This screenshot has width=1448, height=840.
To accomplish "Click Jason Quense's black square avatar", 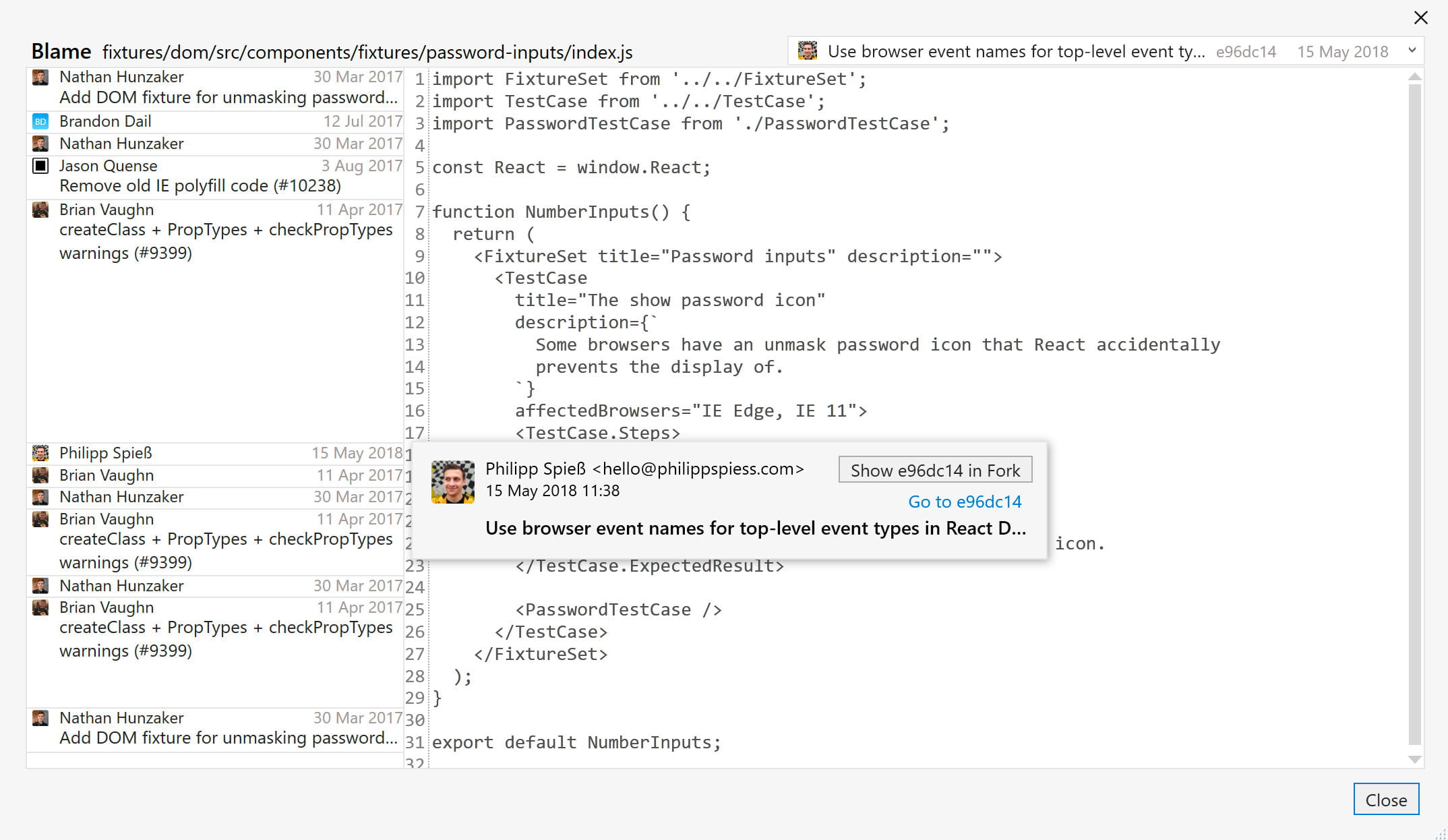I will point(40,166).
